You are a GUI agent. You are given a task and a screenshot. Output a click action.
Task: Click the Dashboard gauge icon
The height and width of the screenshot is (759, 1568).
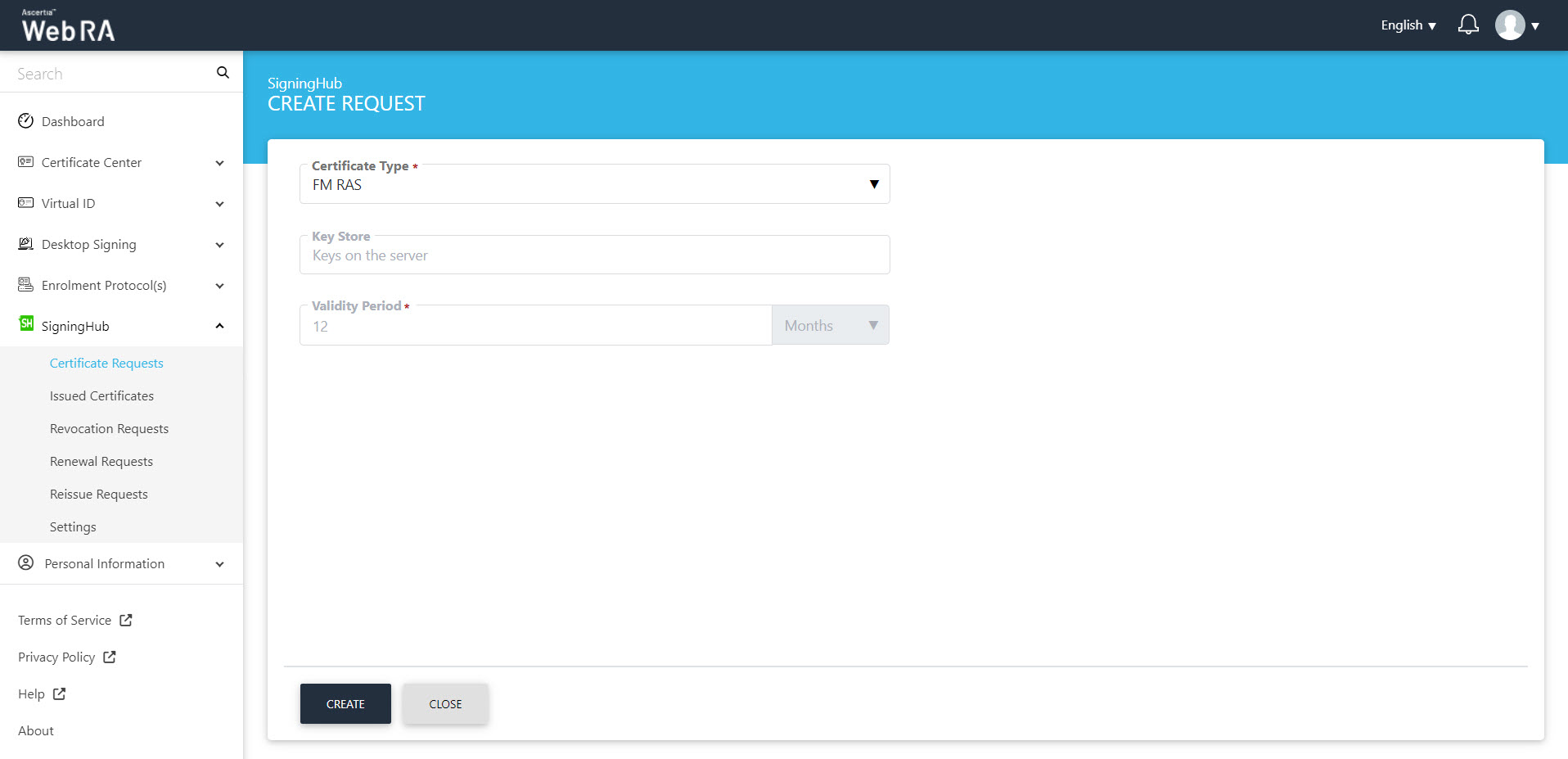click(x=26, y=121)
